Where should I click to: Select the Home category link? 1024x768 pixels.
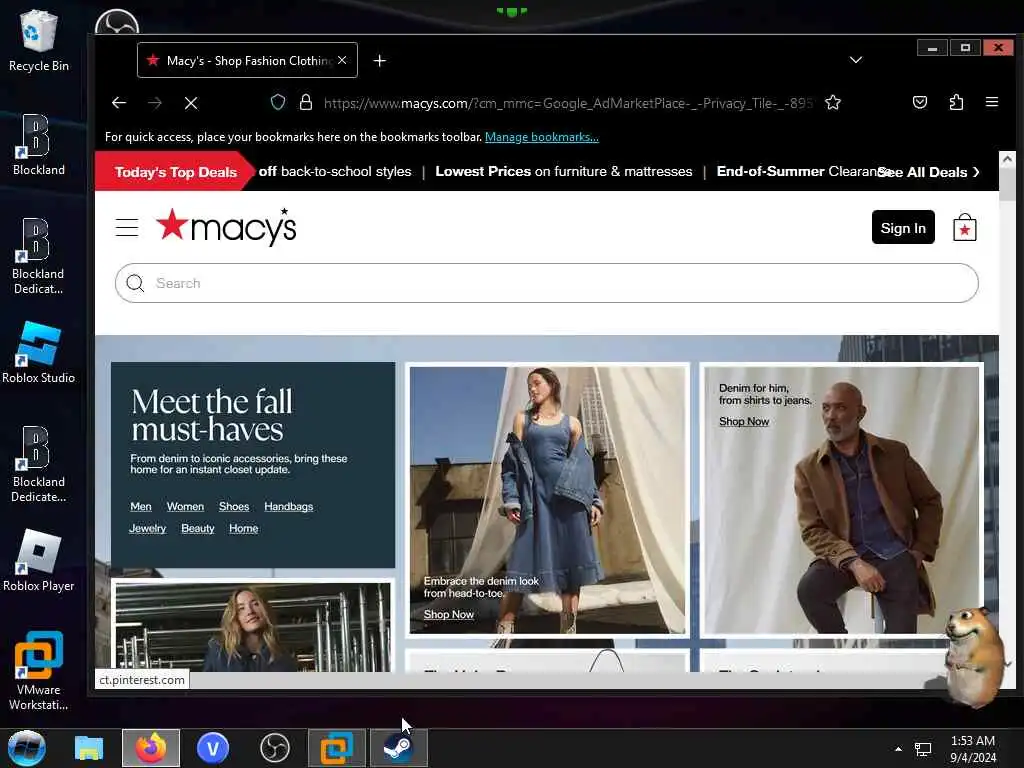244,528
